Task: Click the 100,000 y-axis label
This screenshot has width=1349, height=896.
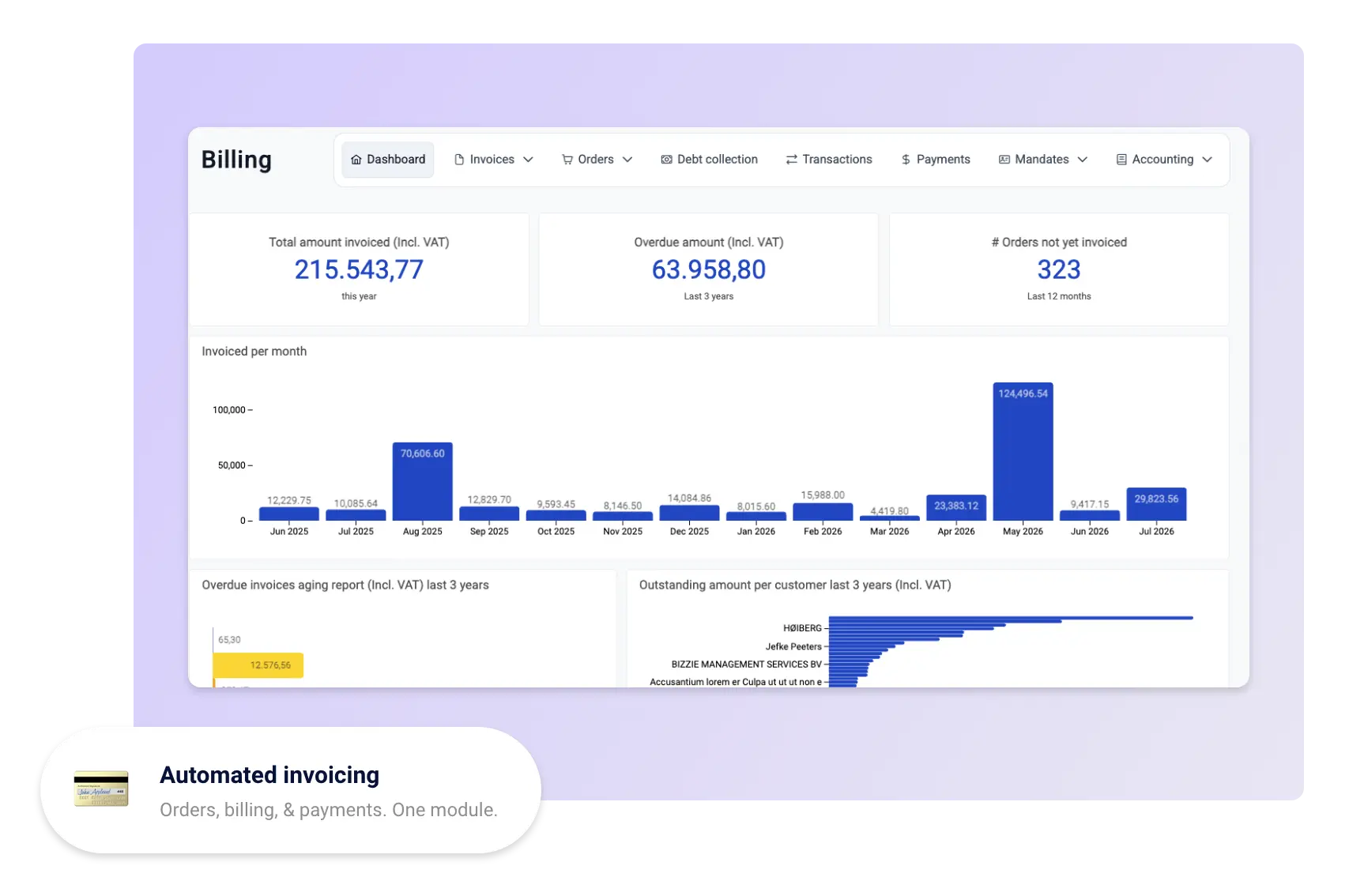Action: click(229, 410)
